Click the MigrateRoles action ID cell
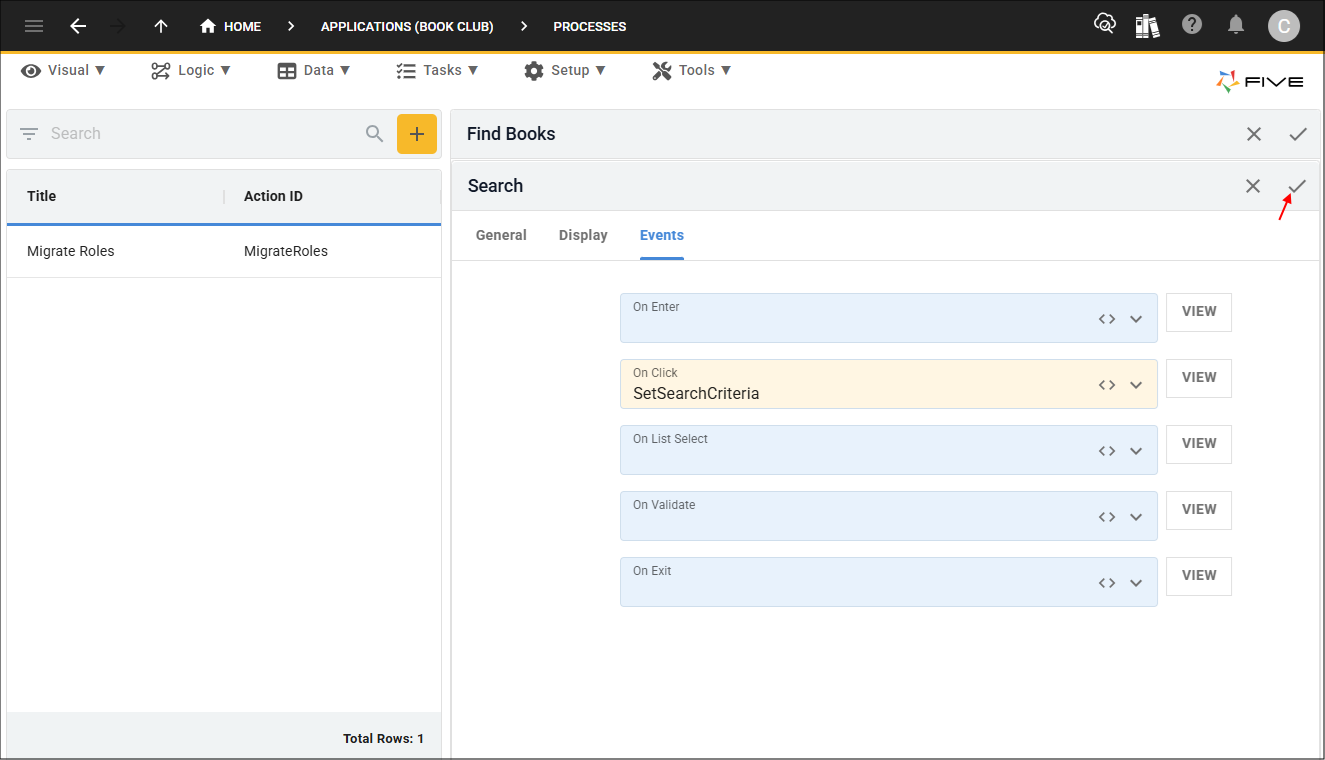 click(286, 251)
